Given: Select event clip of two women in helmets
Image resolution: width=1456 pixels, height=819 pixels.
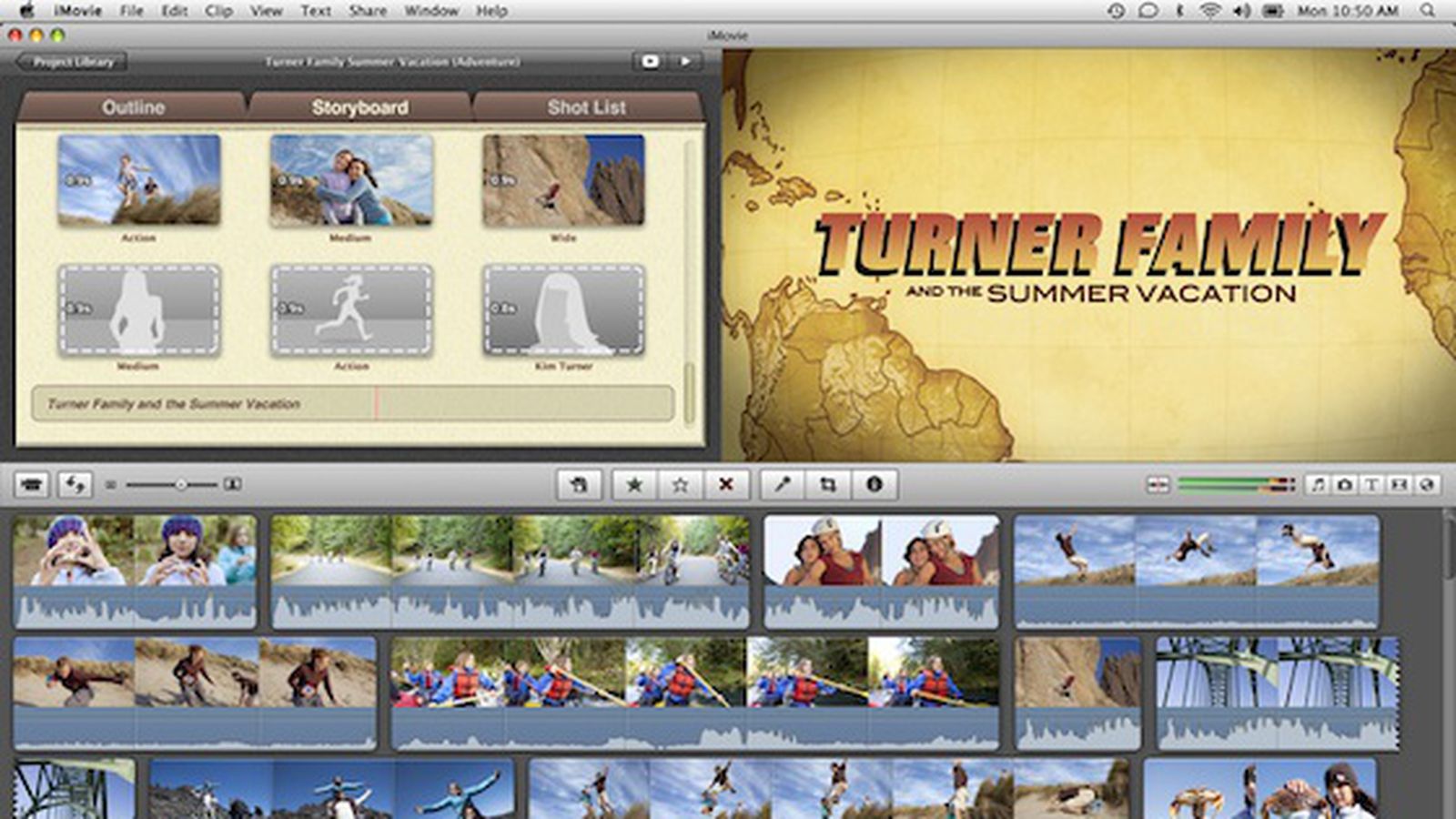Looking at the screenshot, I should tap(882, 571).
